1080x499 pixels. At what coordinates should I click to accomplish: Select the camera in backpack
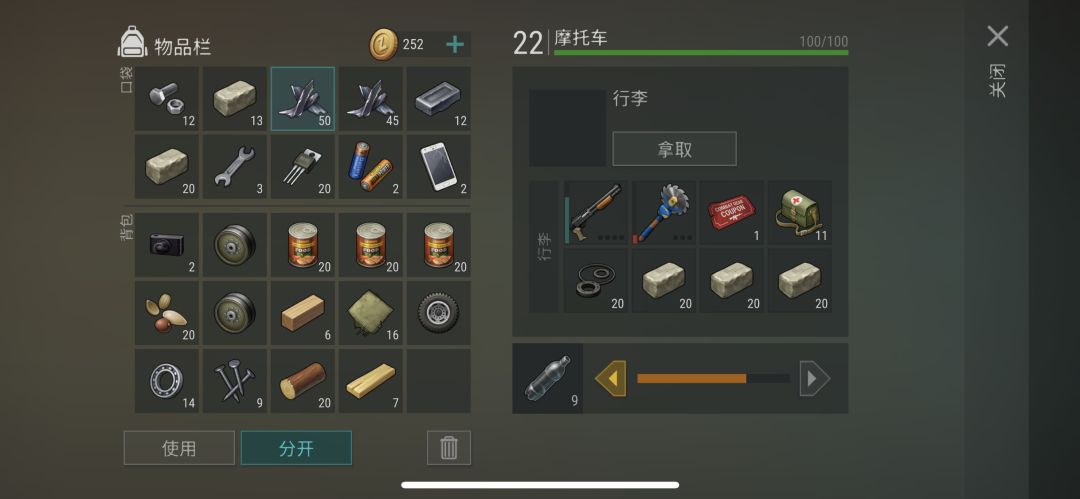tap(166, 245)
